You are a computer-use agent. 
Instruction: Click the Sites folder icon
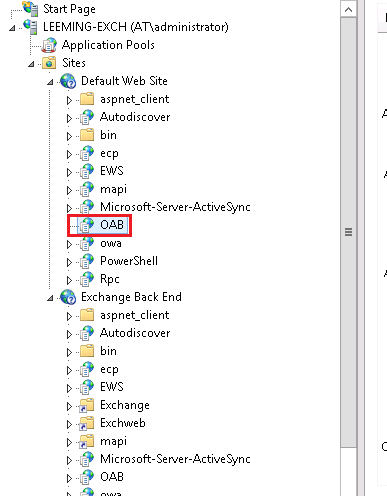[49, 63]
